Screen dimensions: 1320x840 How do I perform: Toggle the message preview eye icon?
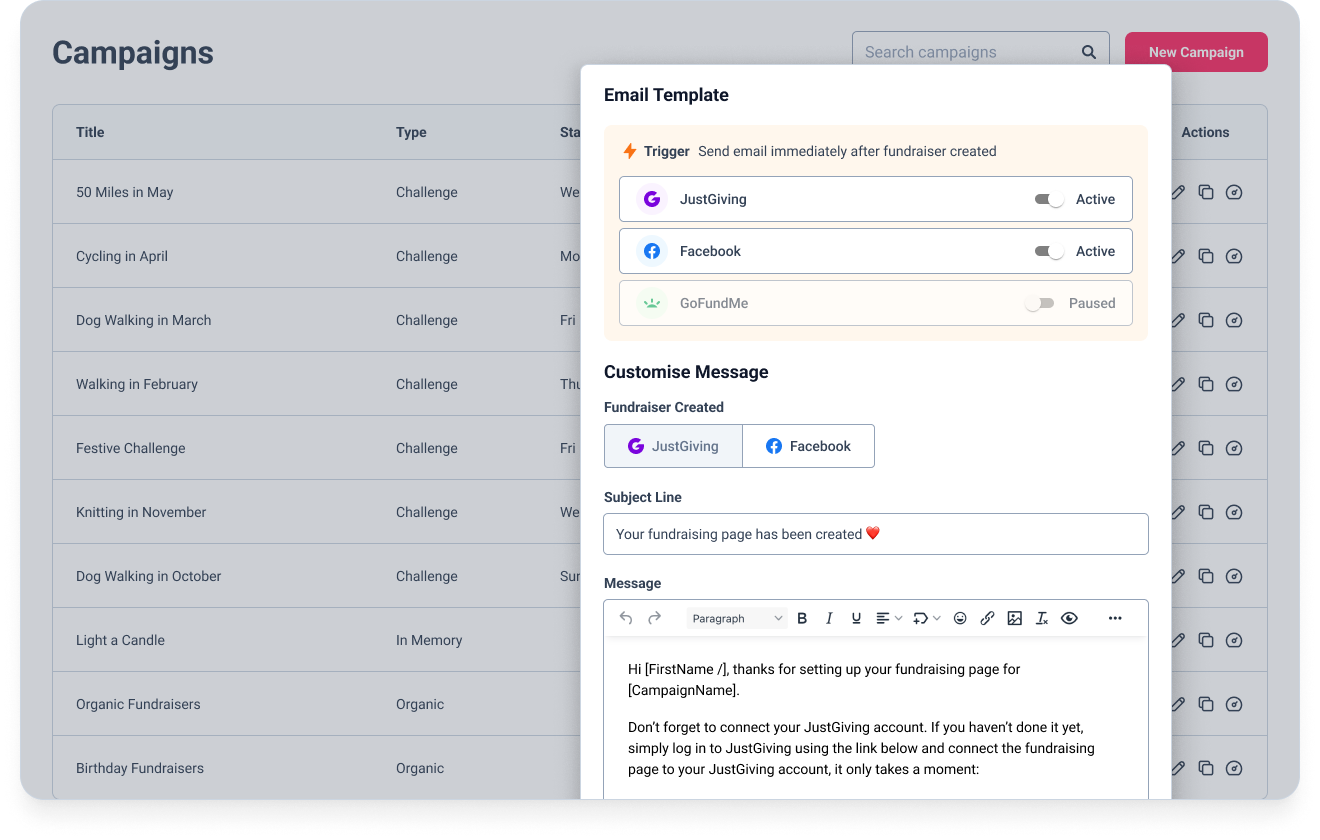[1069, 618]
